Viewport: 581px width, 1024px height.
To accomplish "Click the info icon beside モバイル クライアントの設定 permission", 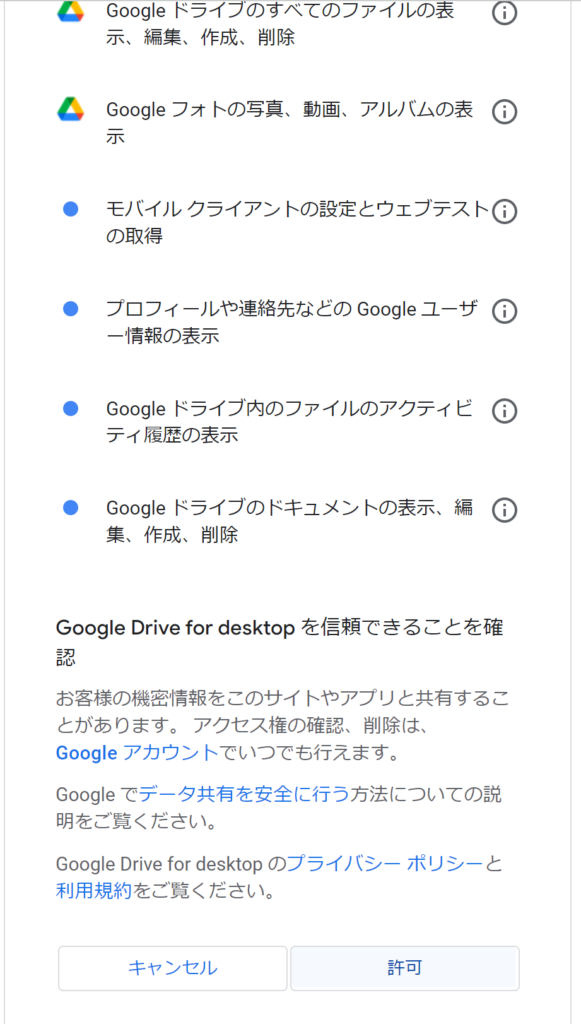I will click(x=505, y=211).
